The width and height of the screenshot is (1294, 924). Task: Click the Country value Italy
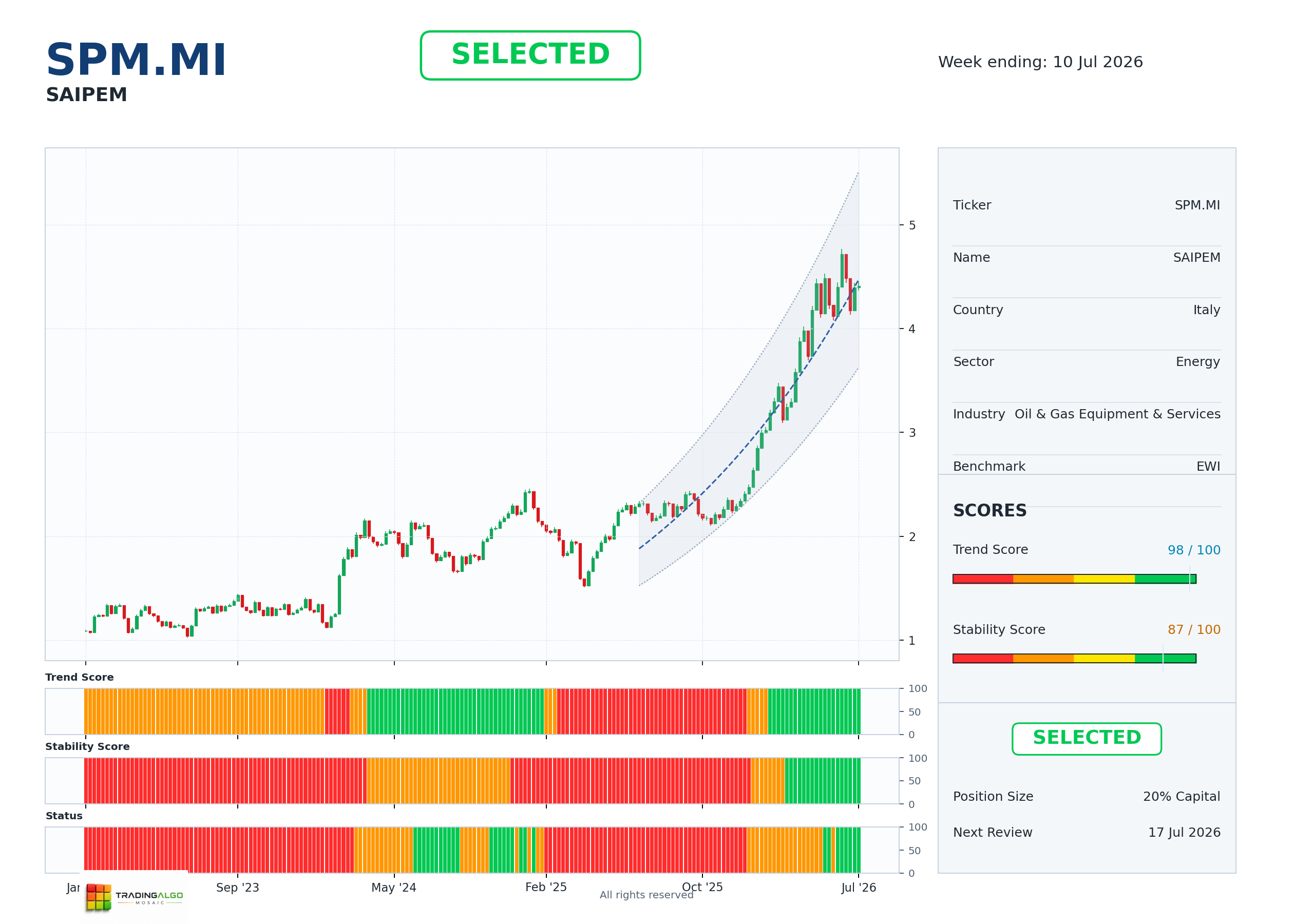click(x=1206, y=310)
